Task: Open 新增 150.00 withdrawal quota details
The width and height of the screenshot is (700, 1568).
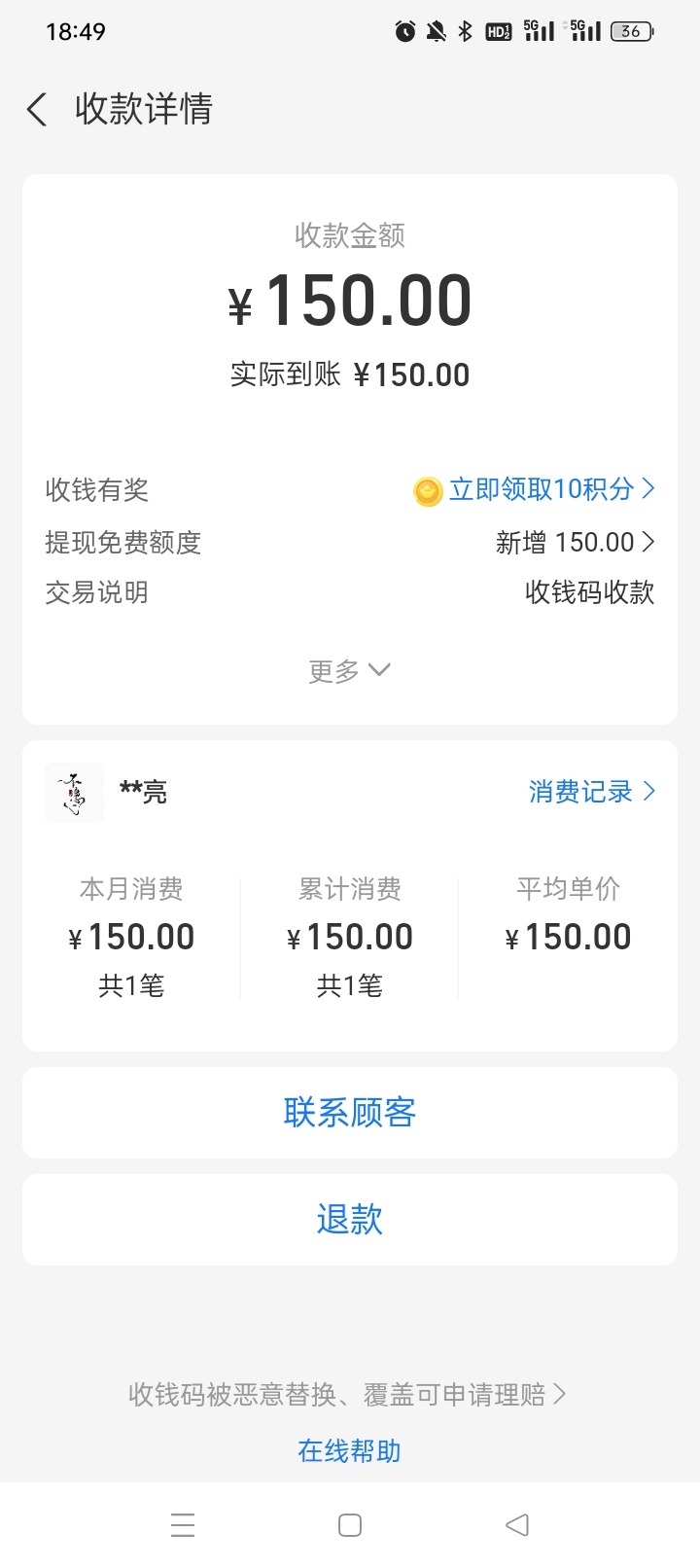Action: point(575,542)
